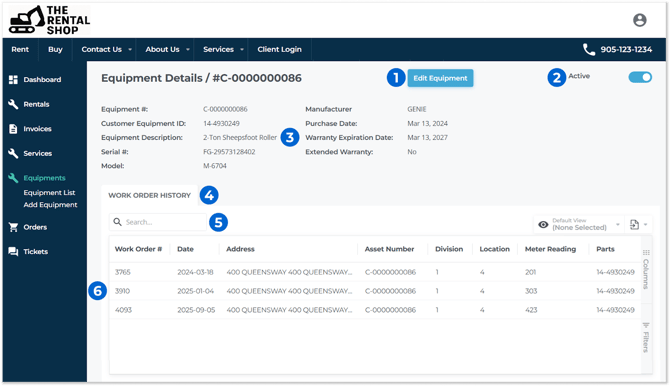Expand the Contact Us menu arrow
670x386 pixels.
130,50
